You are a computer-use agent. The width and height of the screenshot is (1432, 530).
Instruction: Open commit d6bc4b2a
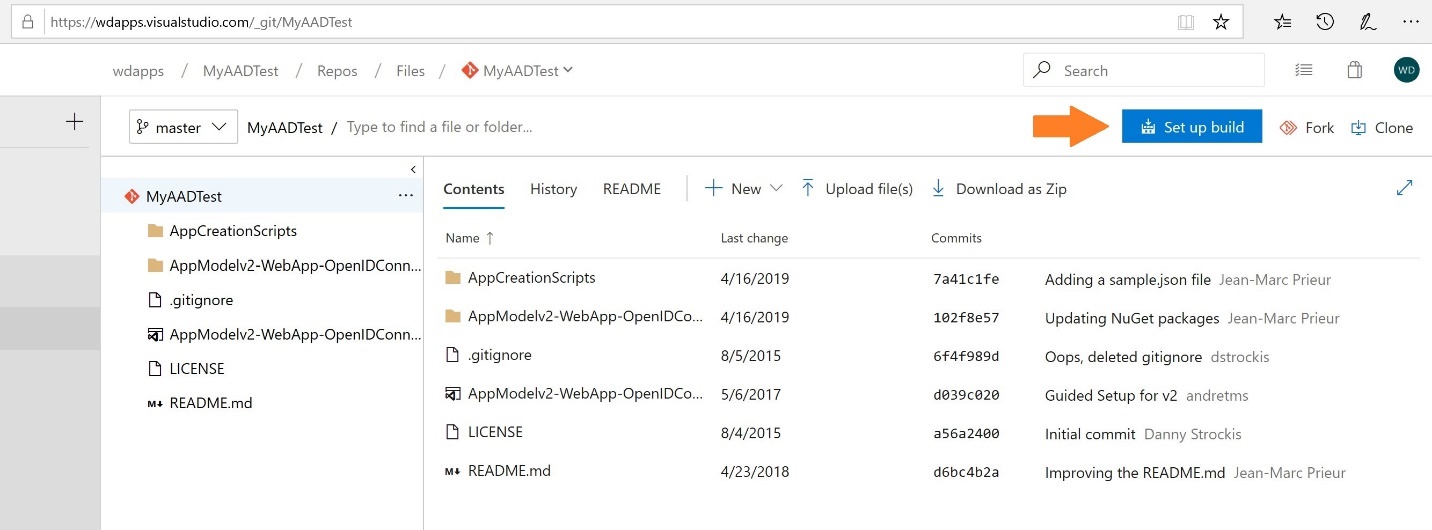[x=966, y=472]
